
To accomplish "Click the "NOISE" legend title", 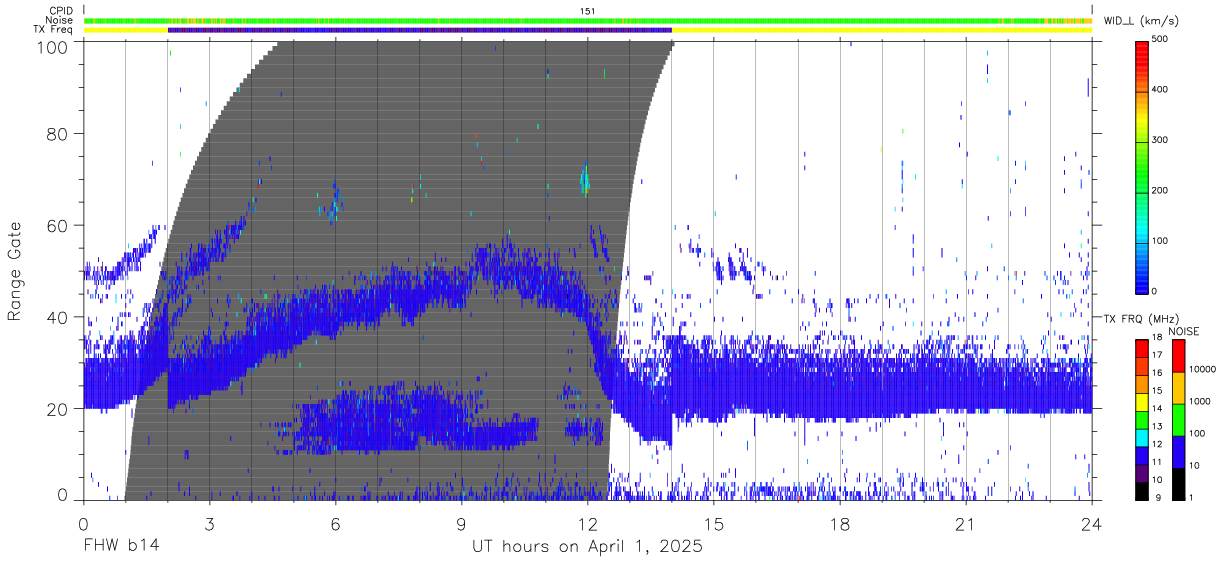I will tap(1183, 331).
